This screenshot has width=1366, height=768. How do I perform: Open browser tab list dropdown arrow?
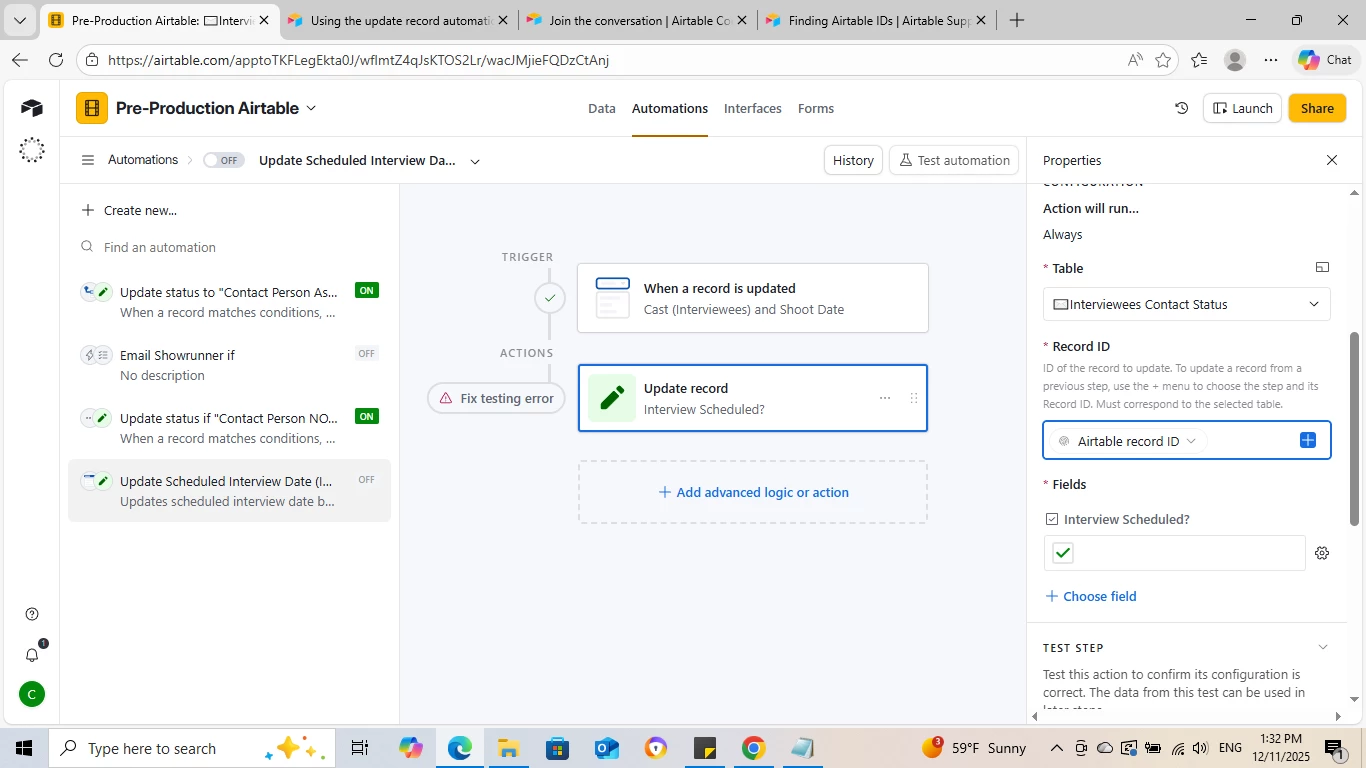[x=20, y=20]
